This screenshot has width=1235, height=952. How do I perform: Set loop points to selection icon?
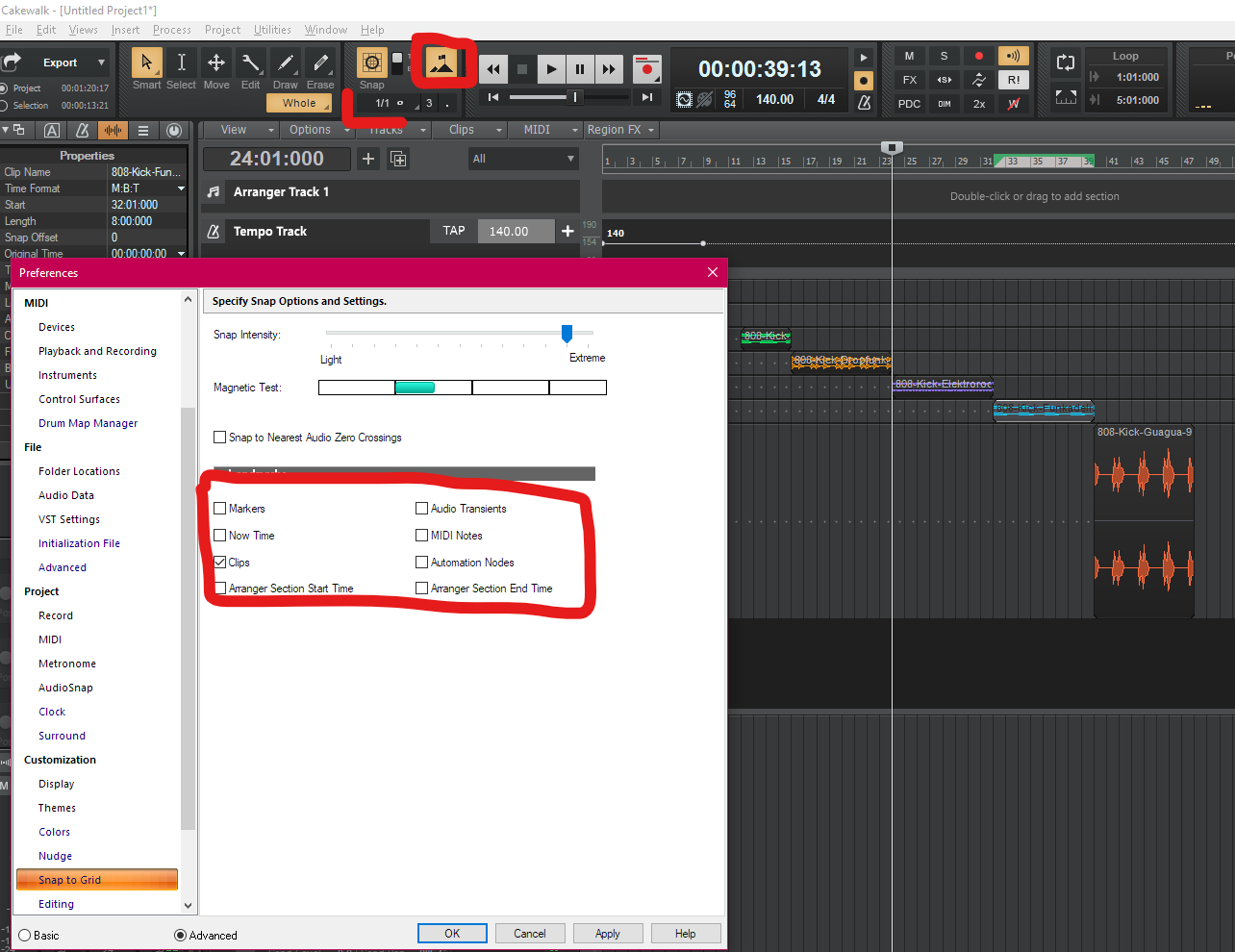tap(1066, 97)
